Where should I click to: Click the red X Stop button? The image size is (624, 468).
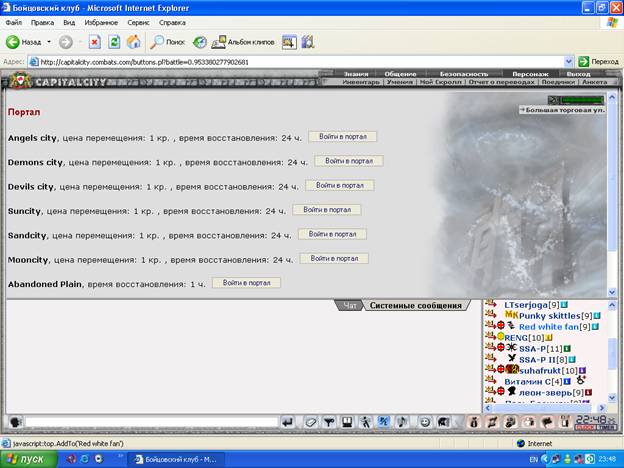[94, 42]
